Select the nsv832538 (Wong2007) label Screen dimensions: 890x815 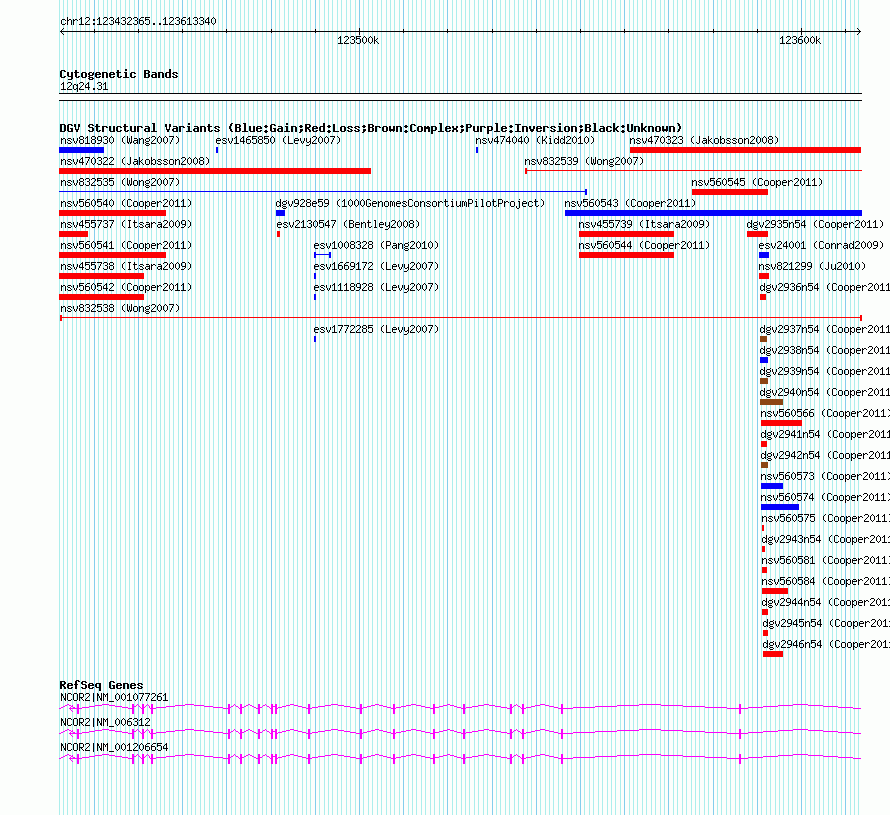point(120,308)
